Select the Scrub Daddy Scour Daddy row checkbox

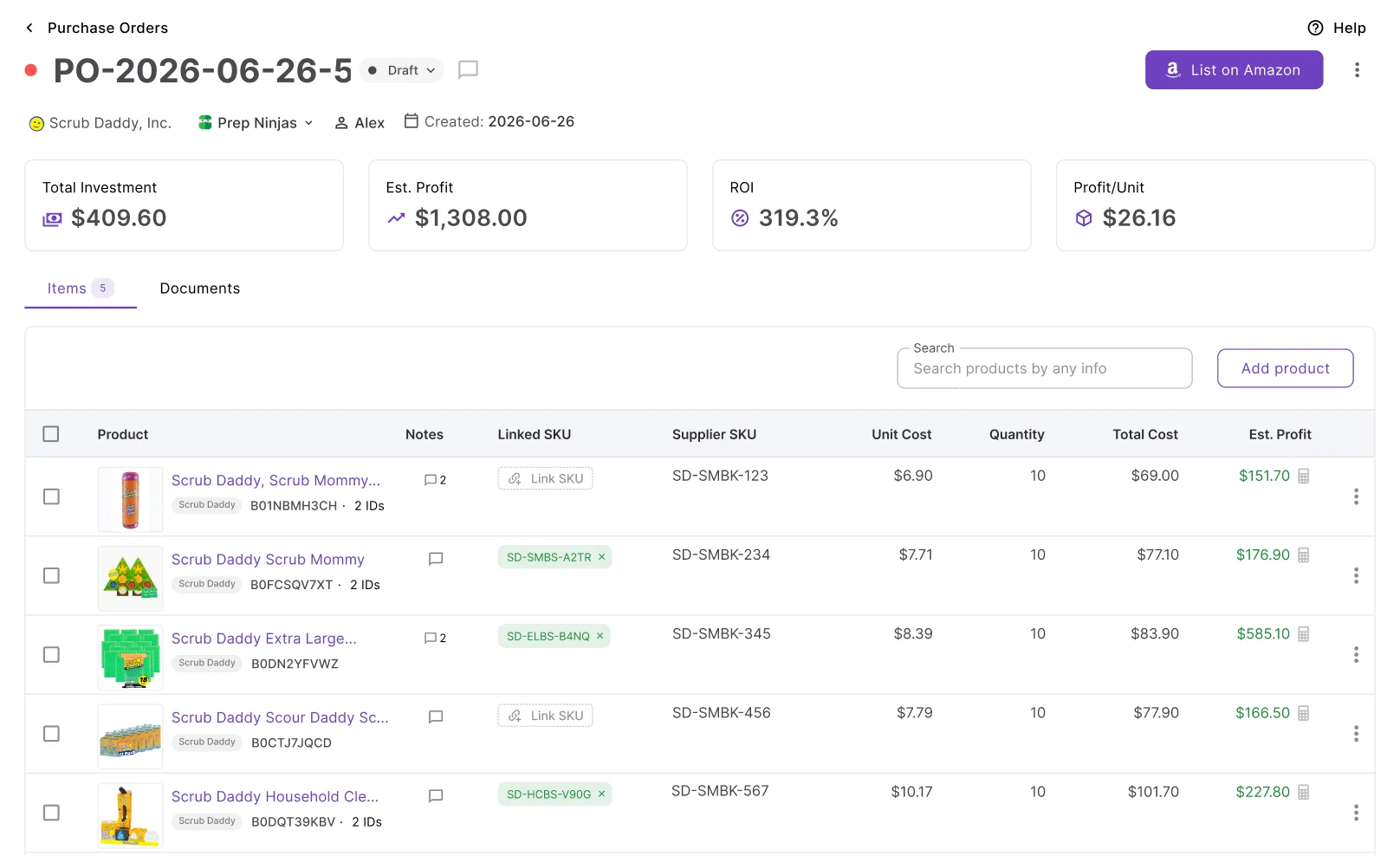[51, 734]
